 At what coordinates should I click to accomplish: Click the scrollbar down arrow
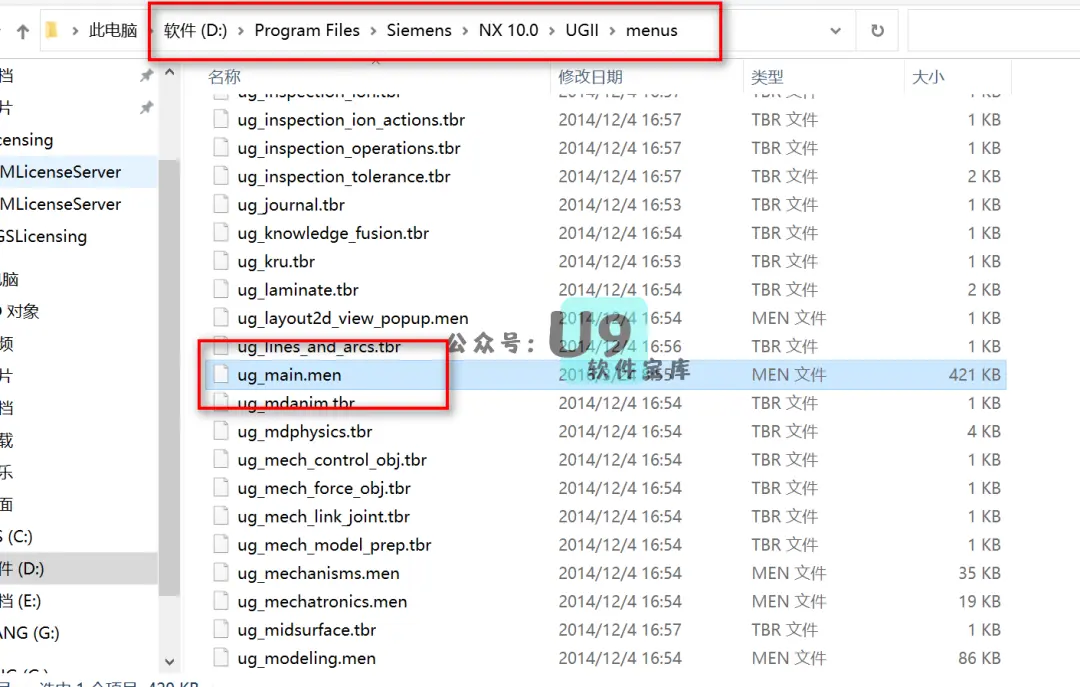click(170, 661)
